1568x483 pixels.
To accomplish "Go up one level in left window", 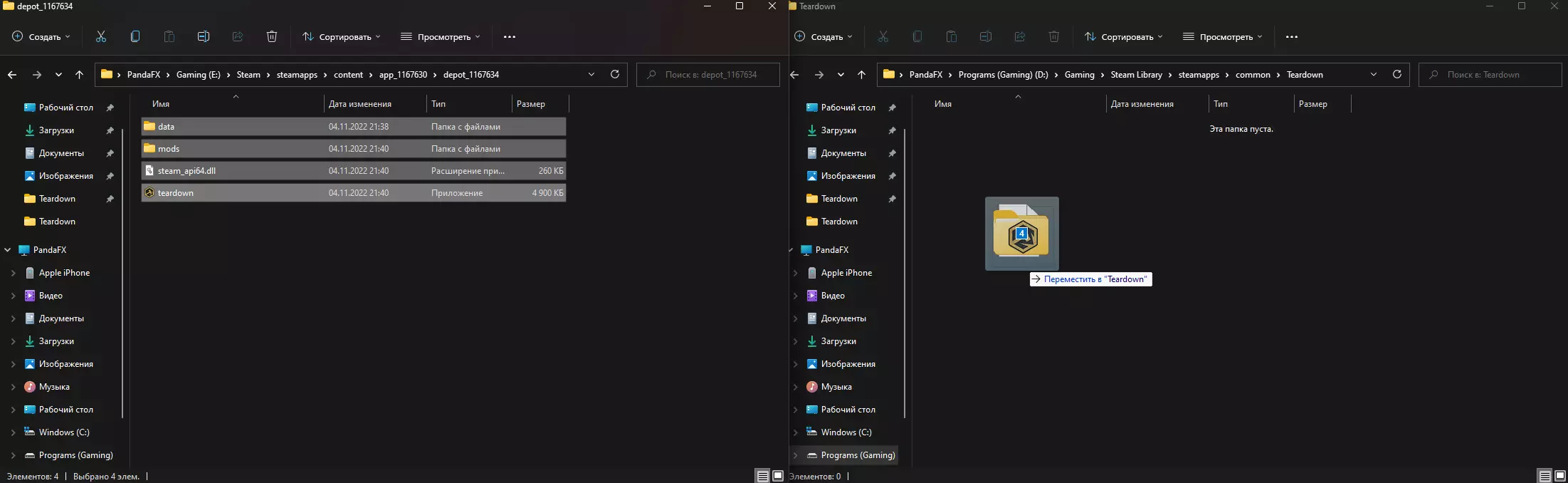I will pyautogui.click(x=79, y=75).
